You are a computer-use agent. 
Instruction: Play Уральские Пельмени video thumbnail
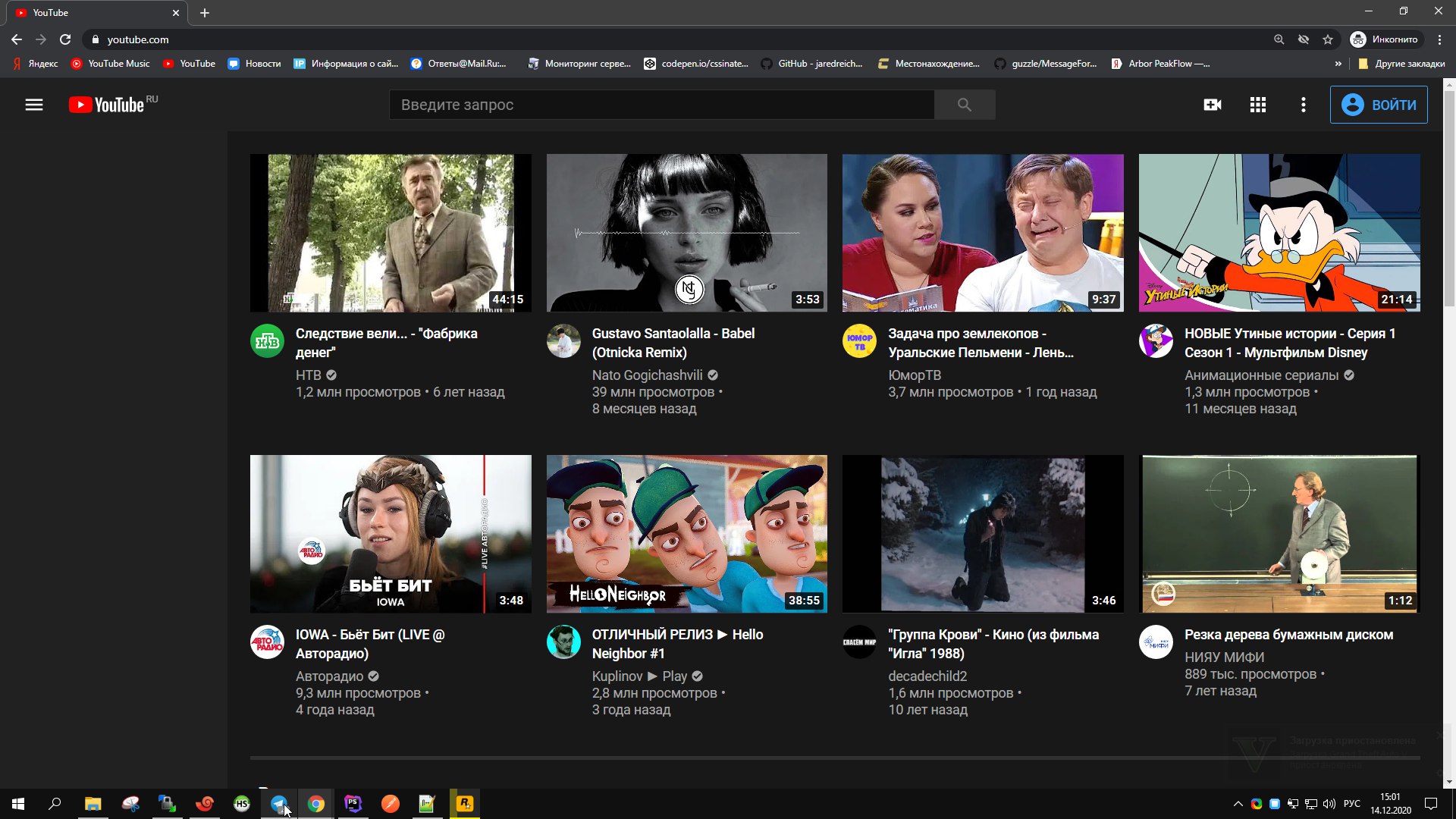click(983, 233)
